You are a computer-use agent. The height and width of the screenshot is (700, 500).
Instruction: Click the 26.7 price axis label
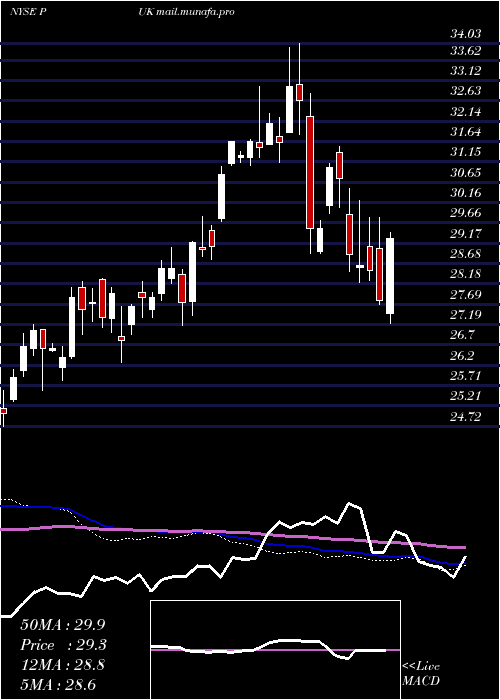[462, 335]
